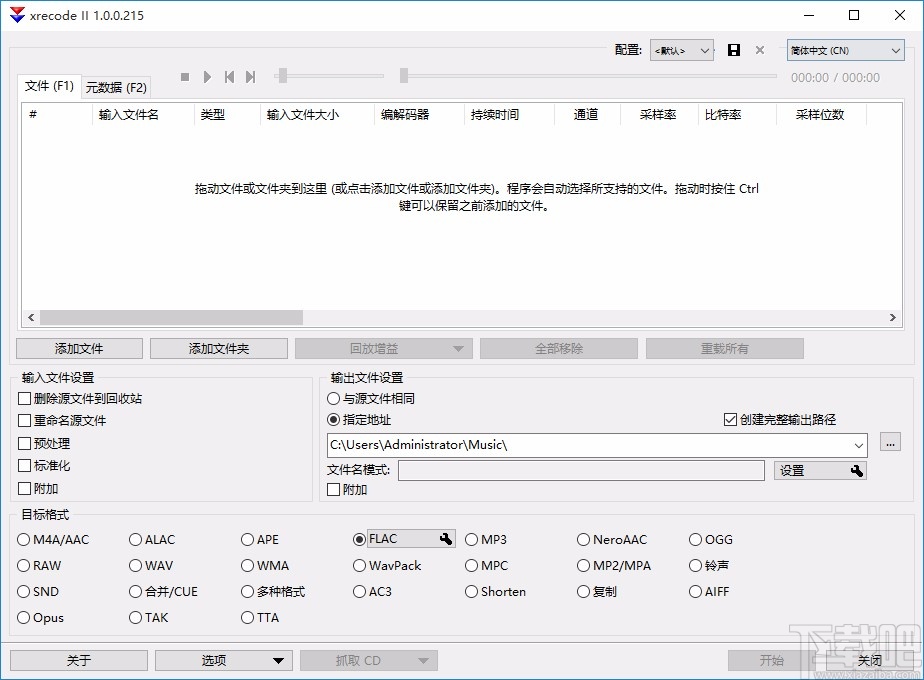
Task: Click the previous track icon
Action: point(229,76)
